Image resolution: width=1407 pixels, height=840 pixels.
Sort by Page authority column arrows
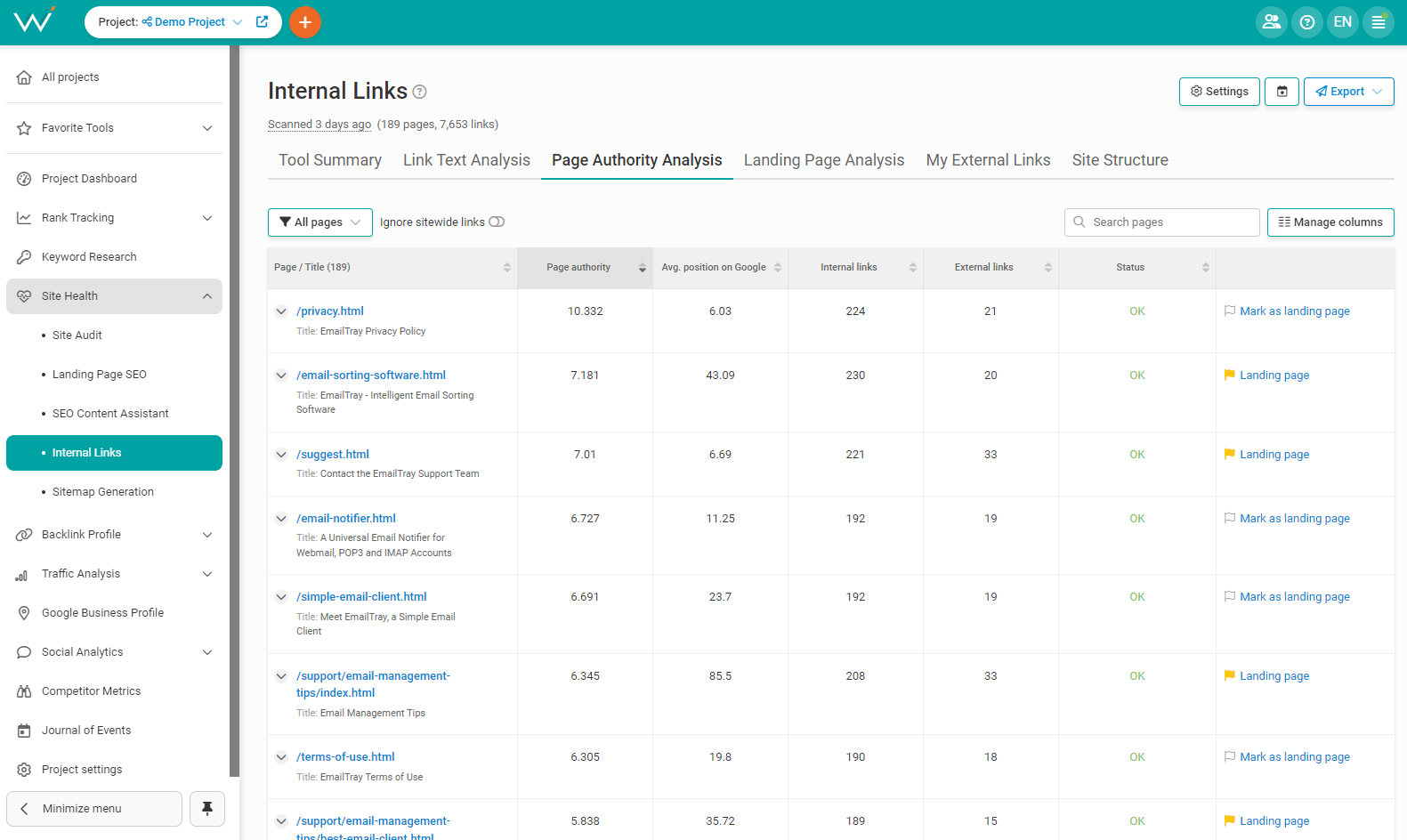643,268
